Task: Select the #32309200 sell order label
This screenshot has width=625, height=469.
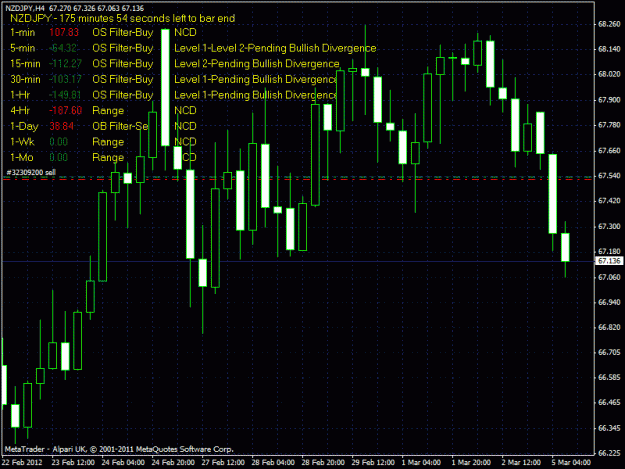Action: tap(31, 173)
